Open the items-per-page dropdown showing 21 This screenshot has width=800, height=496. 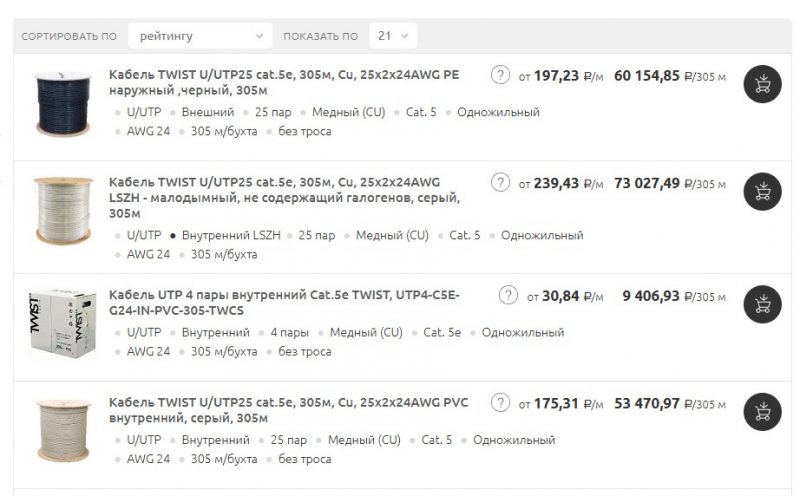[393, 36]
